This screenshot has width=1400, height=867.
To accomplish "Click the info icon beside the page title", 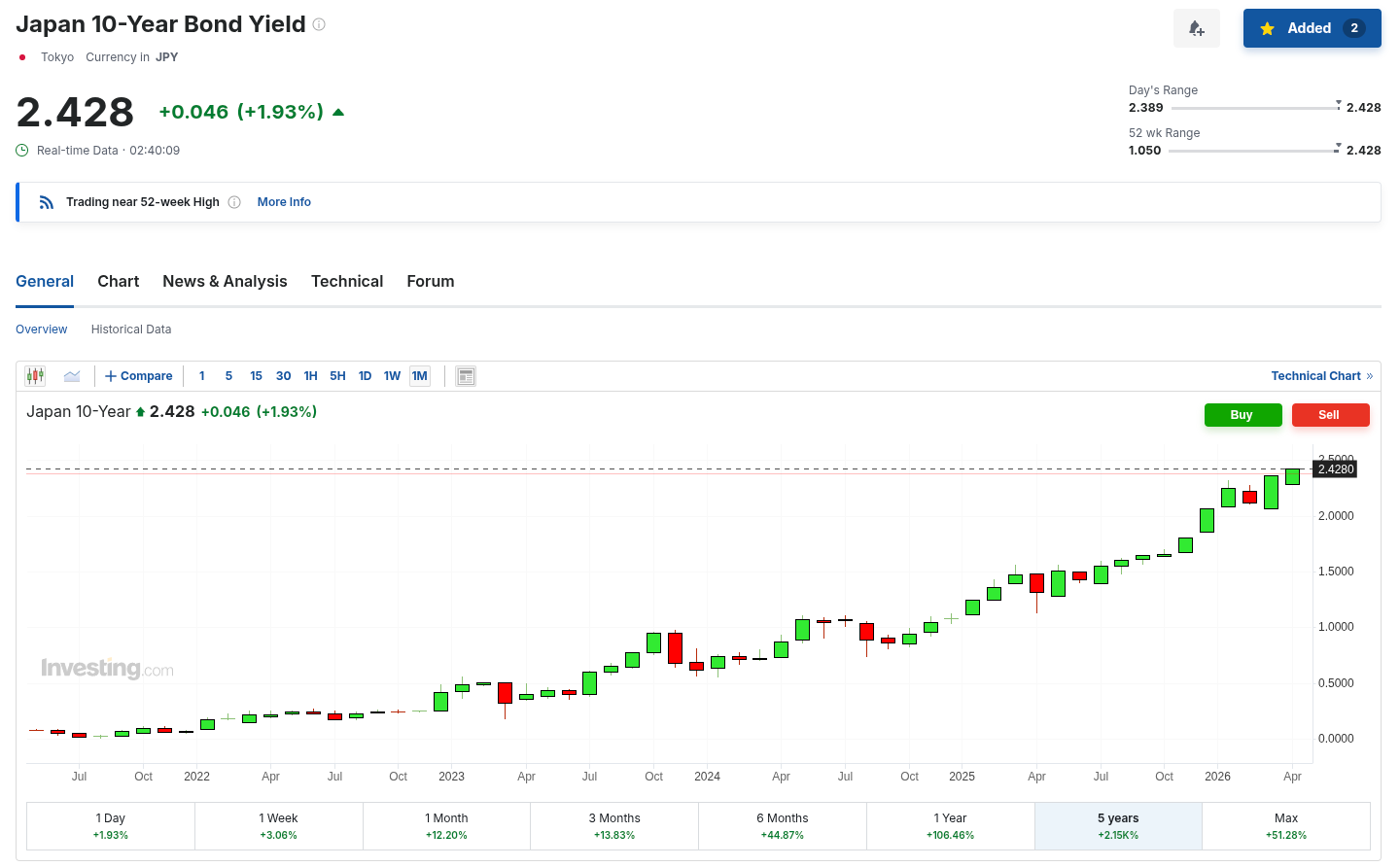I will pyautogui.click(x=319, y=24).
